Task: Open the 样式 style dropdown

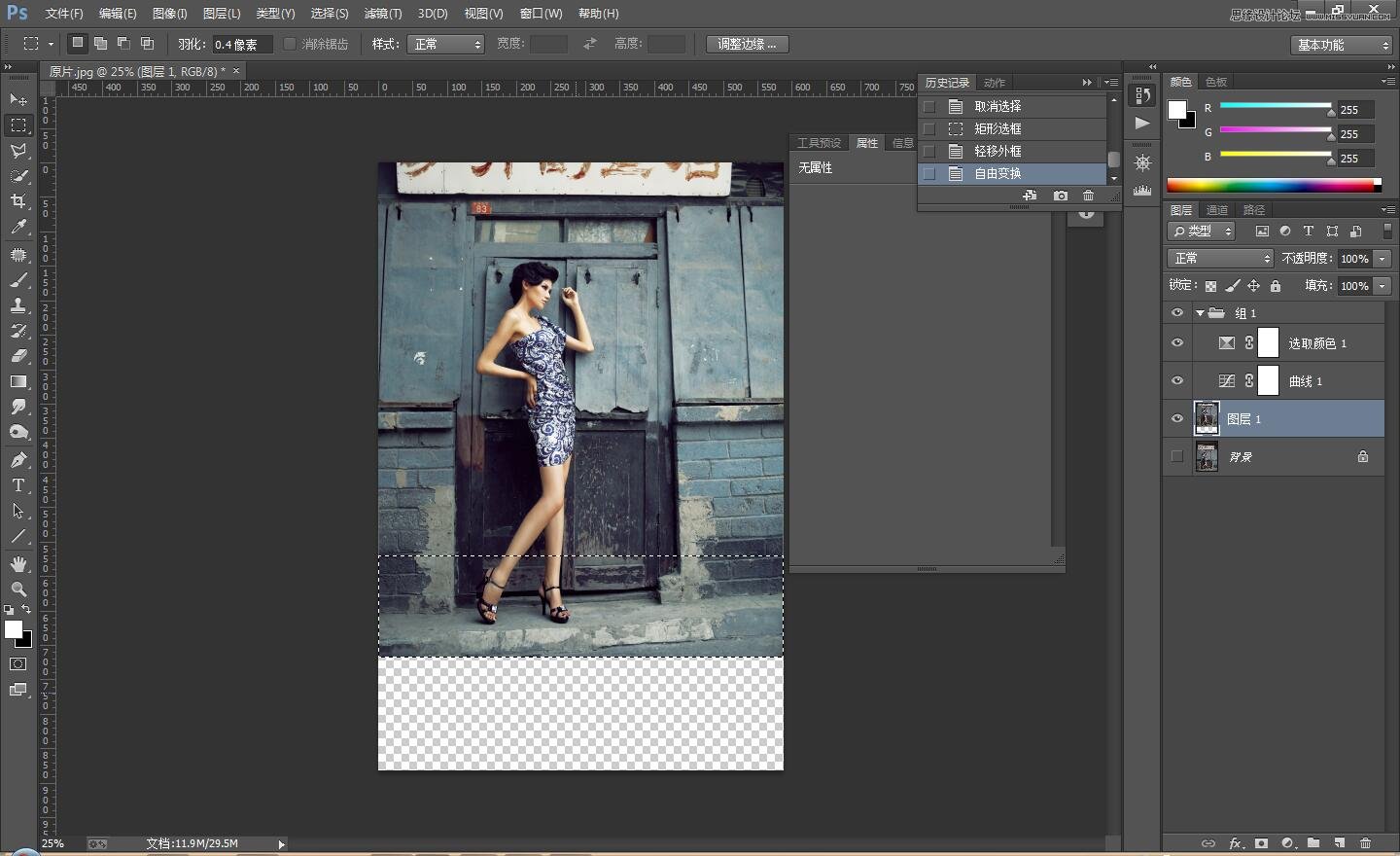Action: [446, 44]
